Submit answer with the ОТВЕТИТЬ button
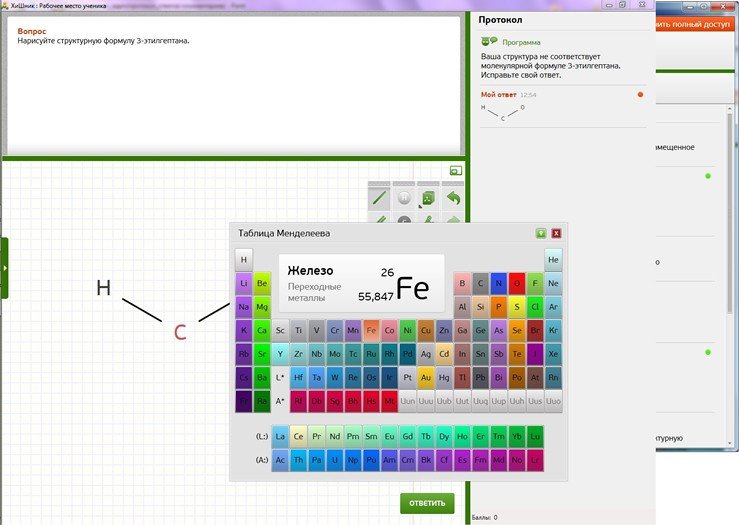Image resolution: width=739 pixels, height=525 pixels. [x=427, y=503]
